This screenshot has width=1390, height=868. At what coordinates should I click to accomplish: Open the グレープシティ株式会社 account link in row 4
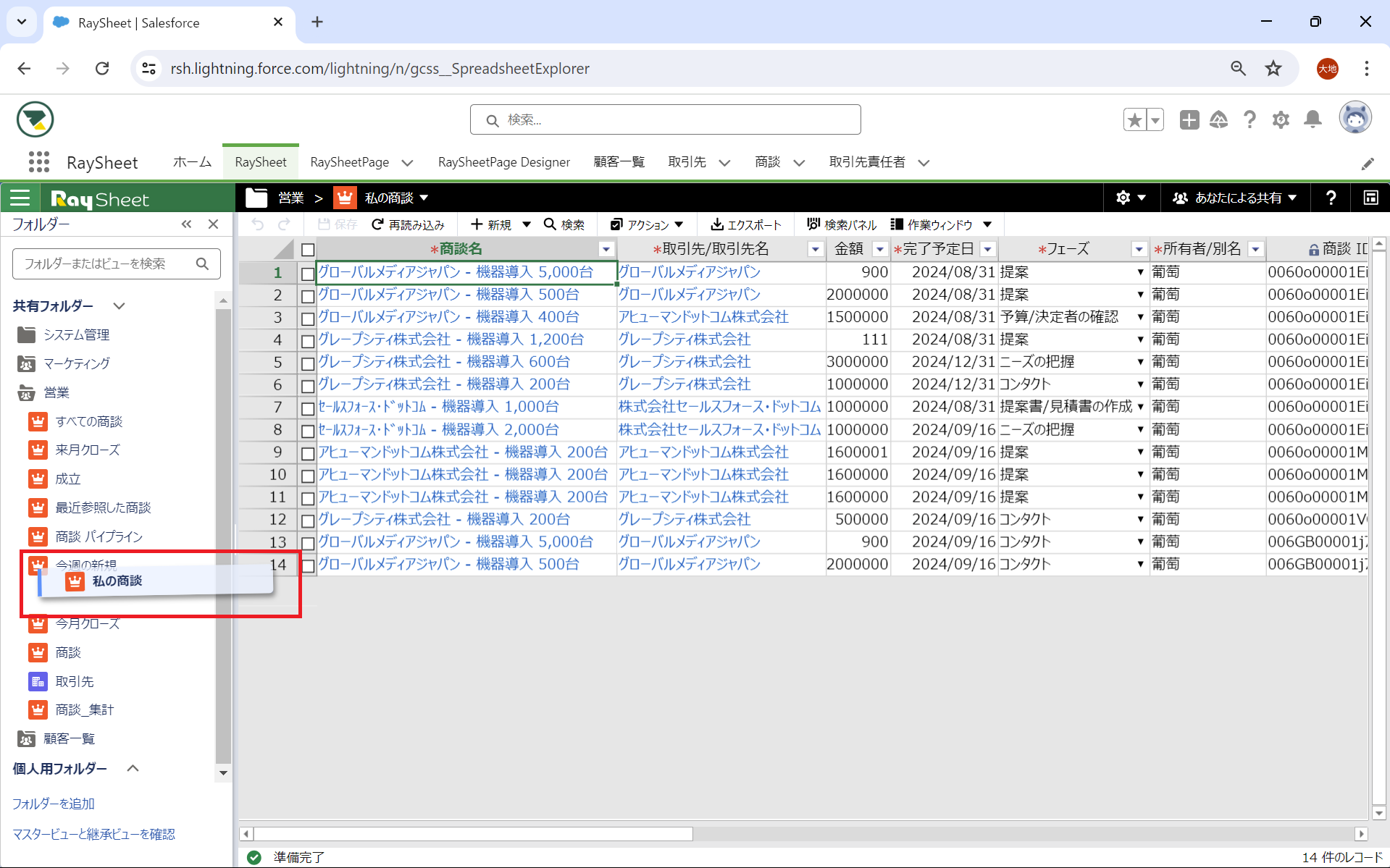click(x=684, y=340)
